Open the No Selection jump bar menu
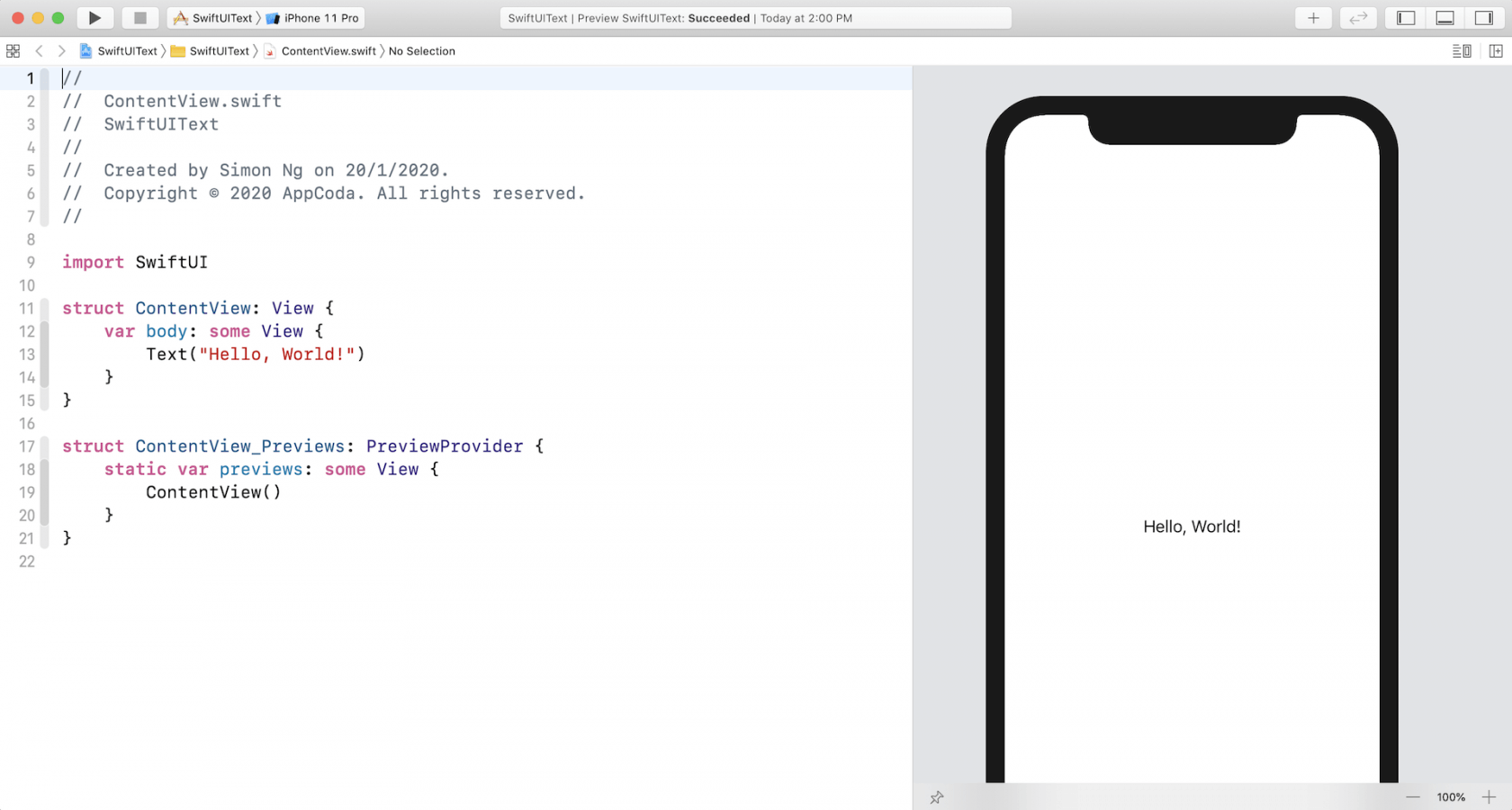Image resolution: width=1512 pixels, height=810 pixels. [x=421, y=51]
